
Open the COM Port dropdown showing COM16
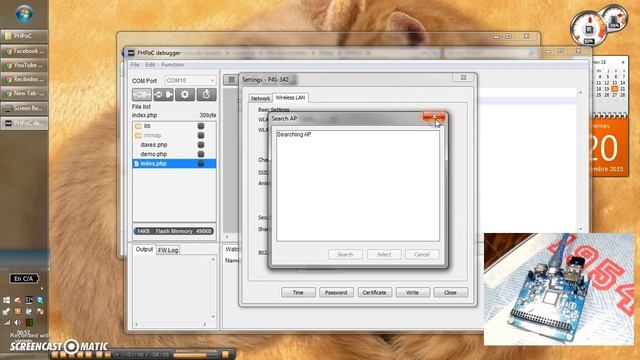pyautogui.click(x=190, y=81)
